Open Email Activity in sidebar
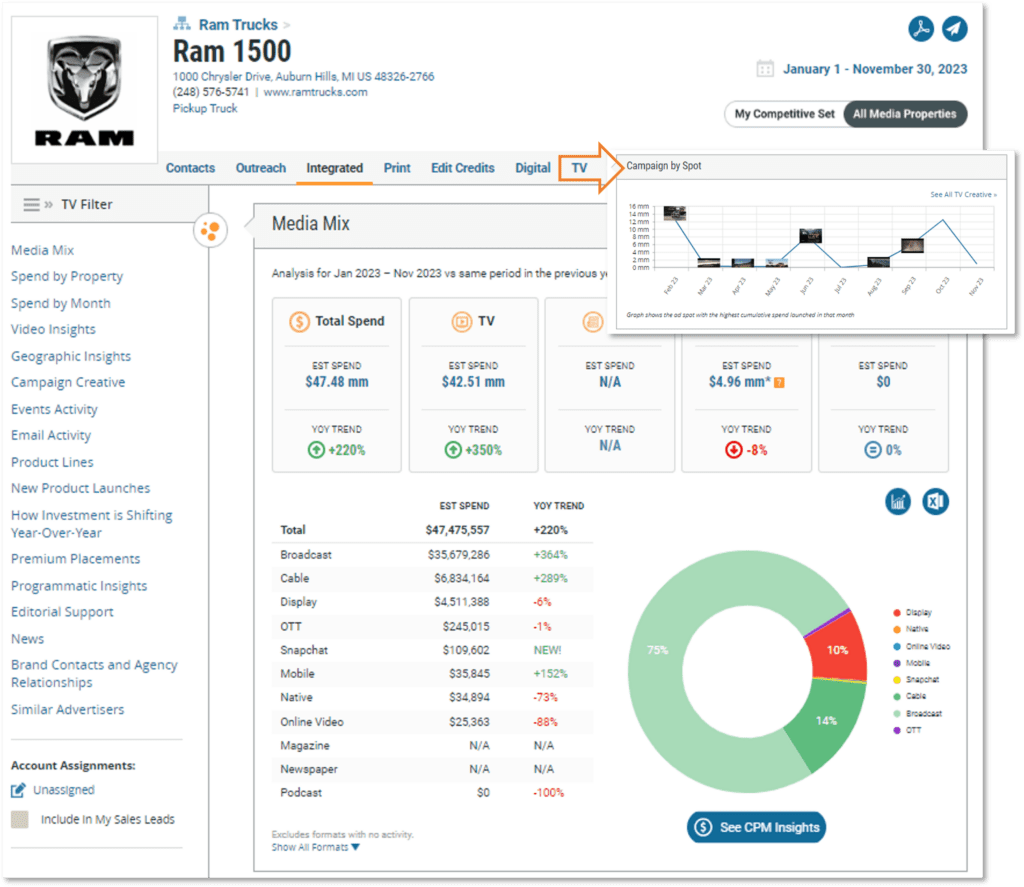 click(x=51, y=436)
